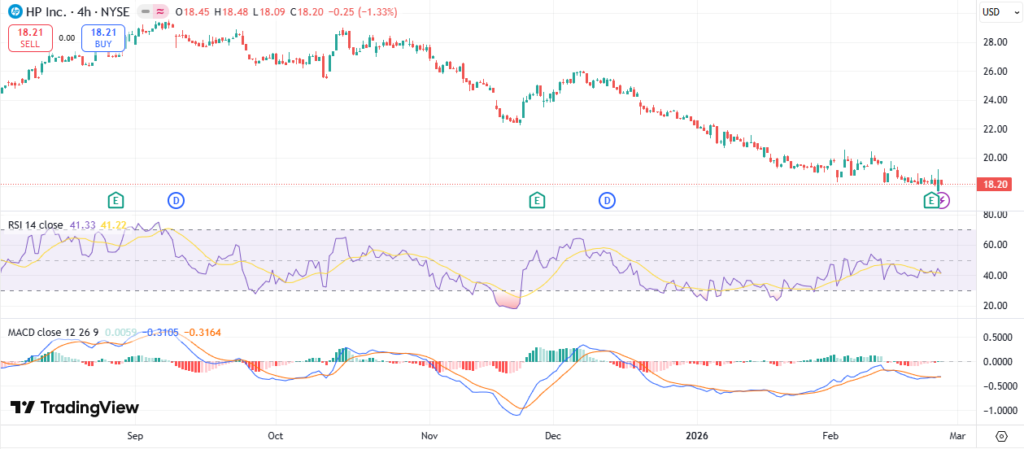This screenshot has width=1024, height=449.
Task: Click the 2026 label on time axis
Action: point(696,435)
